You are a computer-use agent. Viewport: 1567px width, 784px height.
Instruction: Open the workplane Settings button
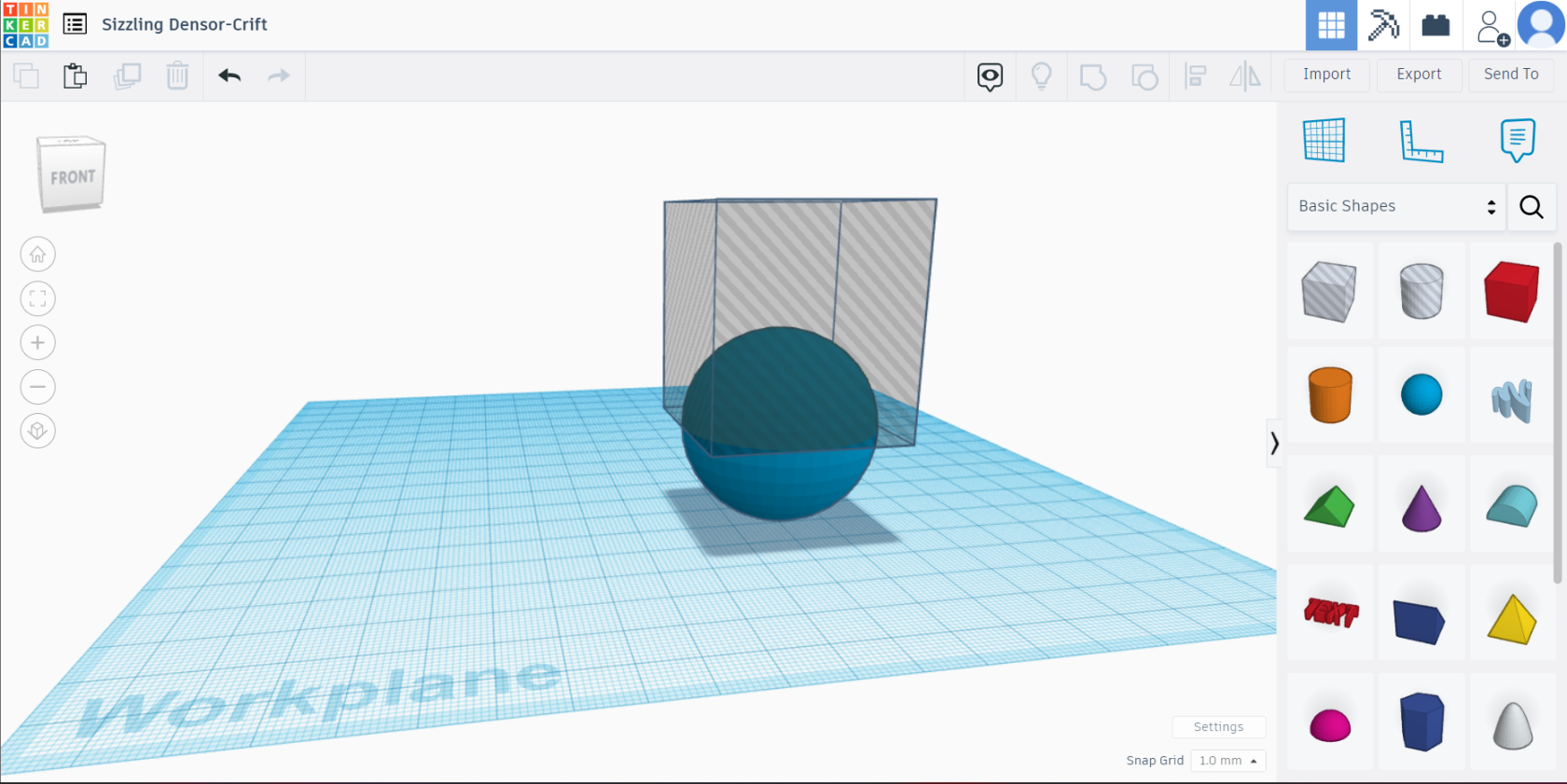pos(1218,727)
